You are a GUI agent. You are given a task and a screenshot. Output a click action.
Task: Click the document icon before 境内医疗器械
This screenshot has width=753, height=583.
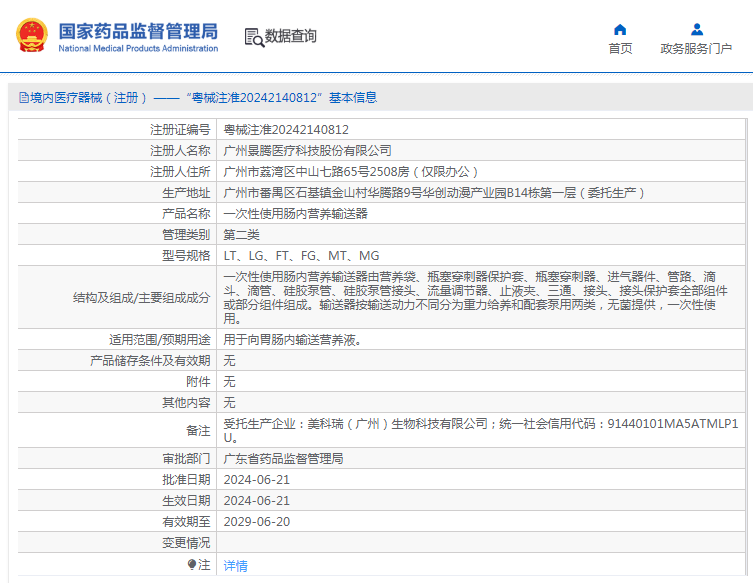[x=24, y=98]
